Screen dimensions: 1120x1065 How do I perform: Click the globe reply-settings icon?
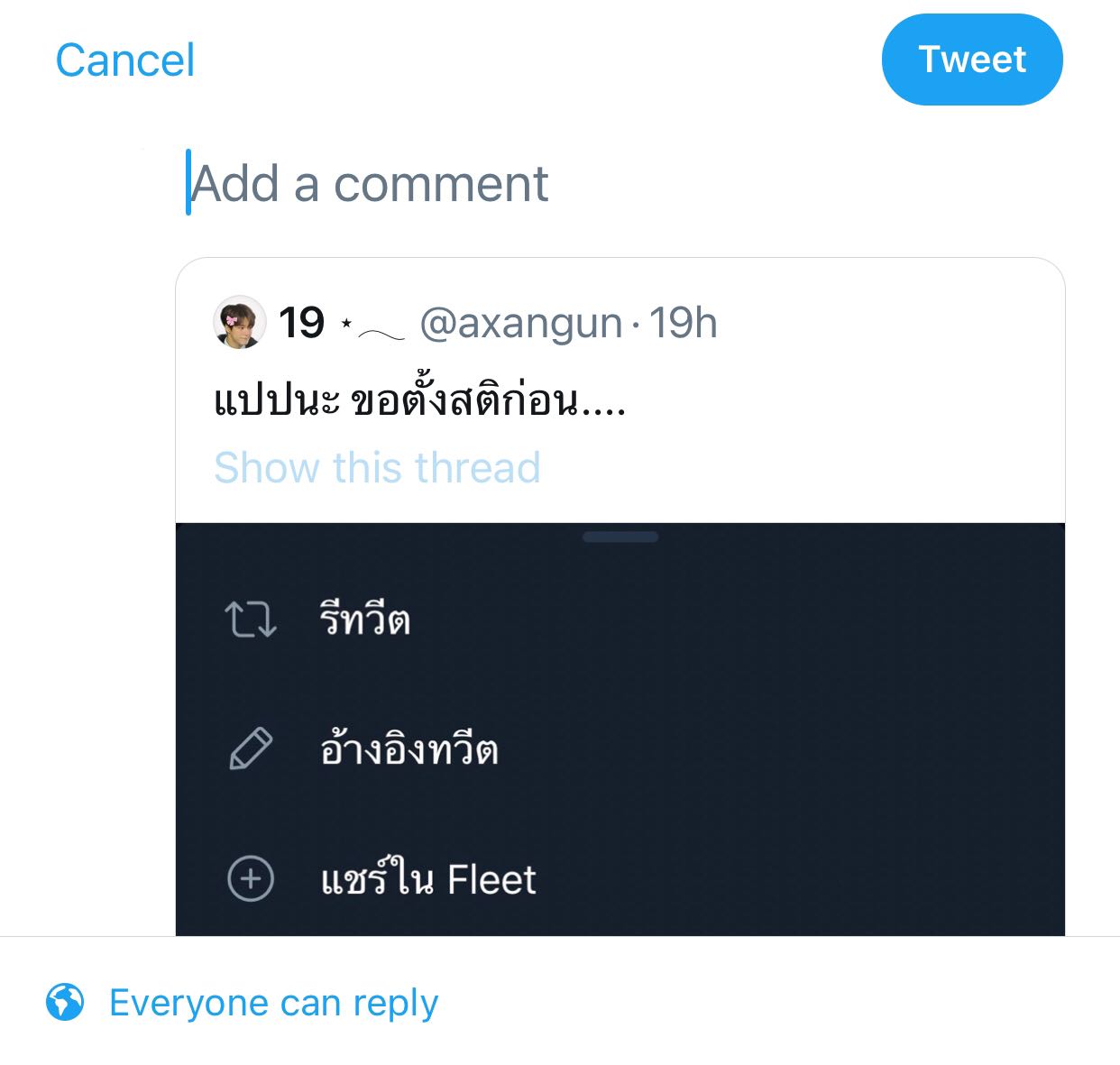click(65, 1002)
